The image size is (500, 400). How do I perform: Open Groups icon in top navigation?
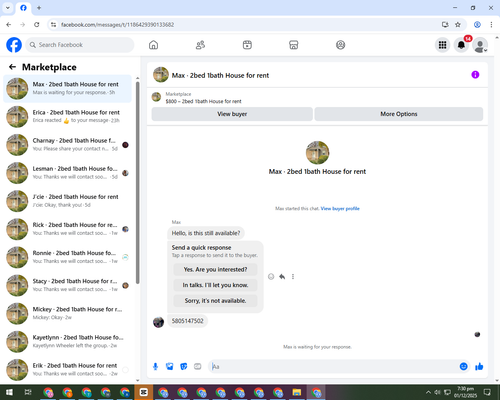[x=340, y=45]
